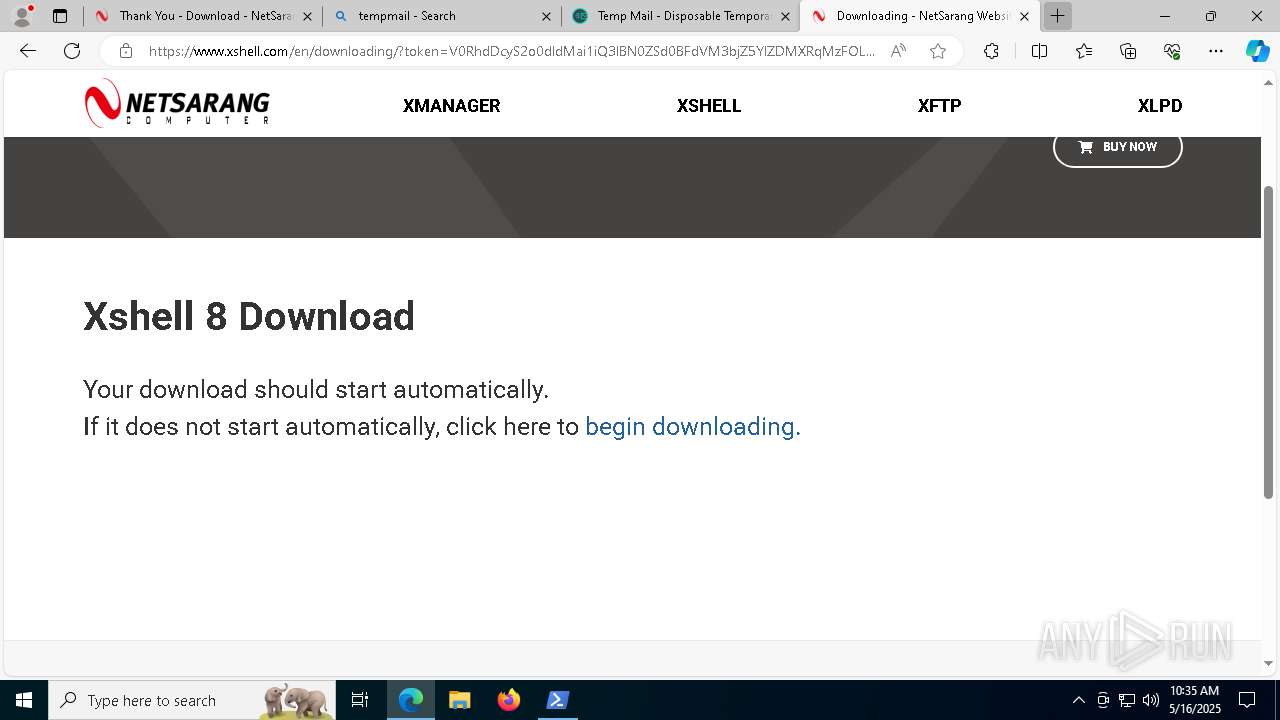Refresh the page with the reload icon
The image size is (1280, 720).
click(72, 51)
